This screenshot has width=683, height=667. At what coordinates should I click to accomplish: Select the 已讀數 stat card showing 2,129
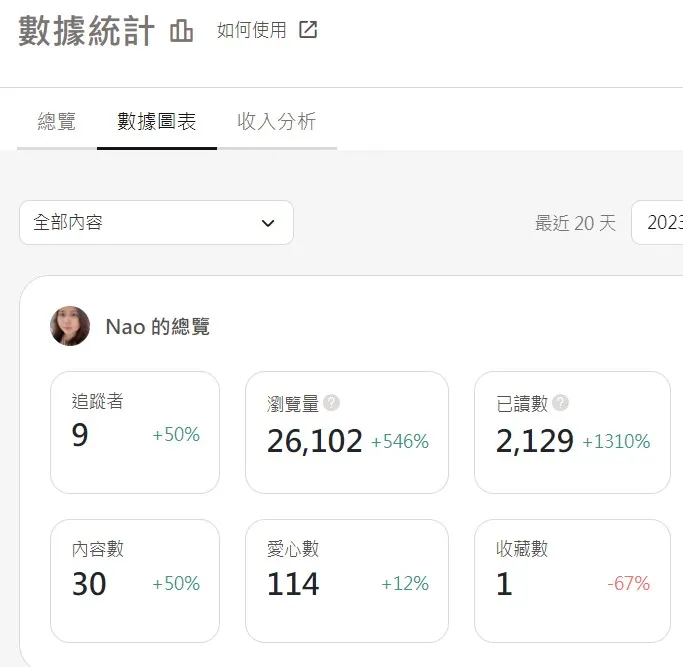(572, 433)
